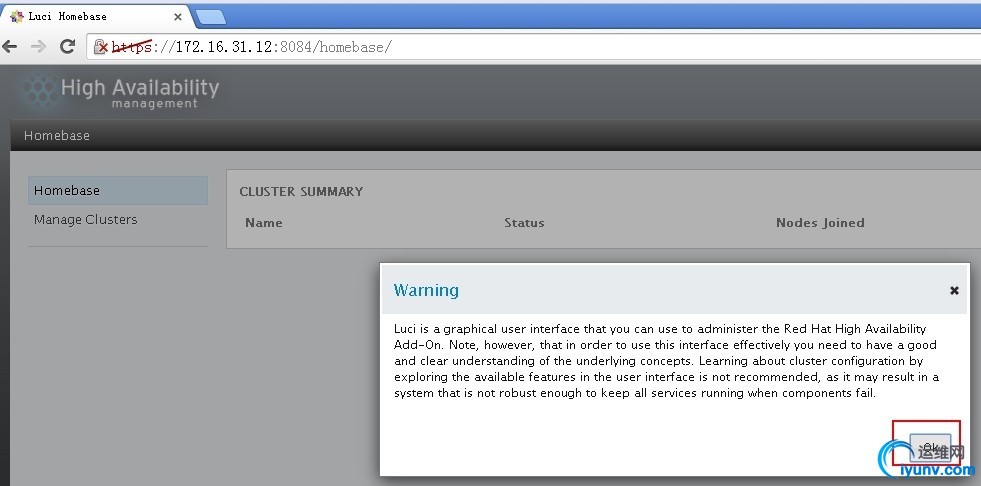Click OK in the Warning dialog

pyautogui.click(x=930, y=448)
